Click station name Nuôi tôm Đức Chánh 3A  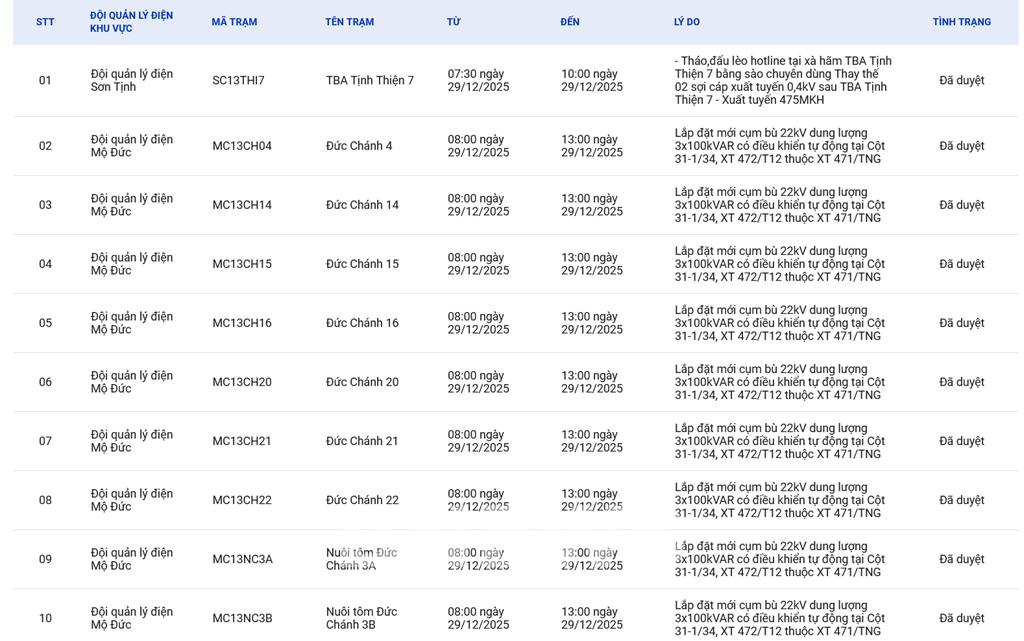361,559
